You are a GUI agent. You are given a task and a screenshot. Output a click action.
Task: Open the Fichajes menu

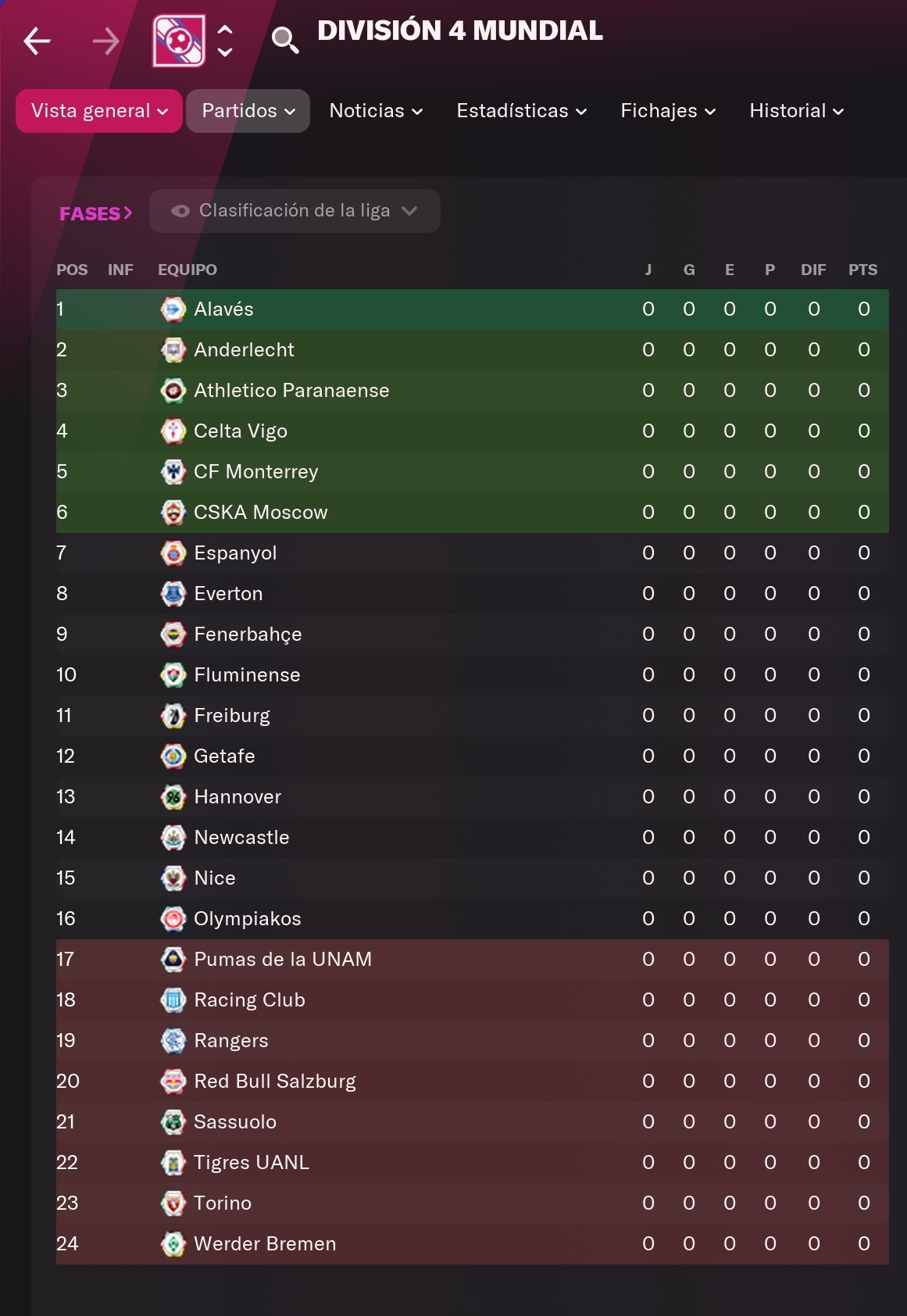(668, 111)
